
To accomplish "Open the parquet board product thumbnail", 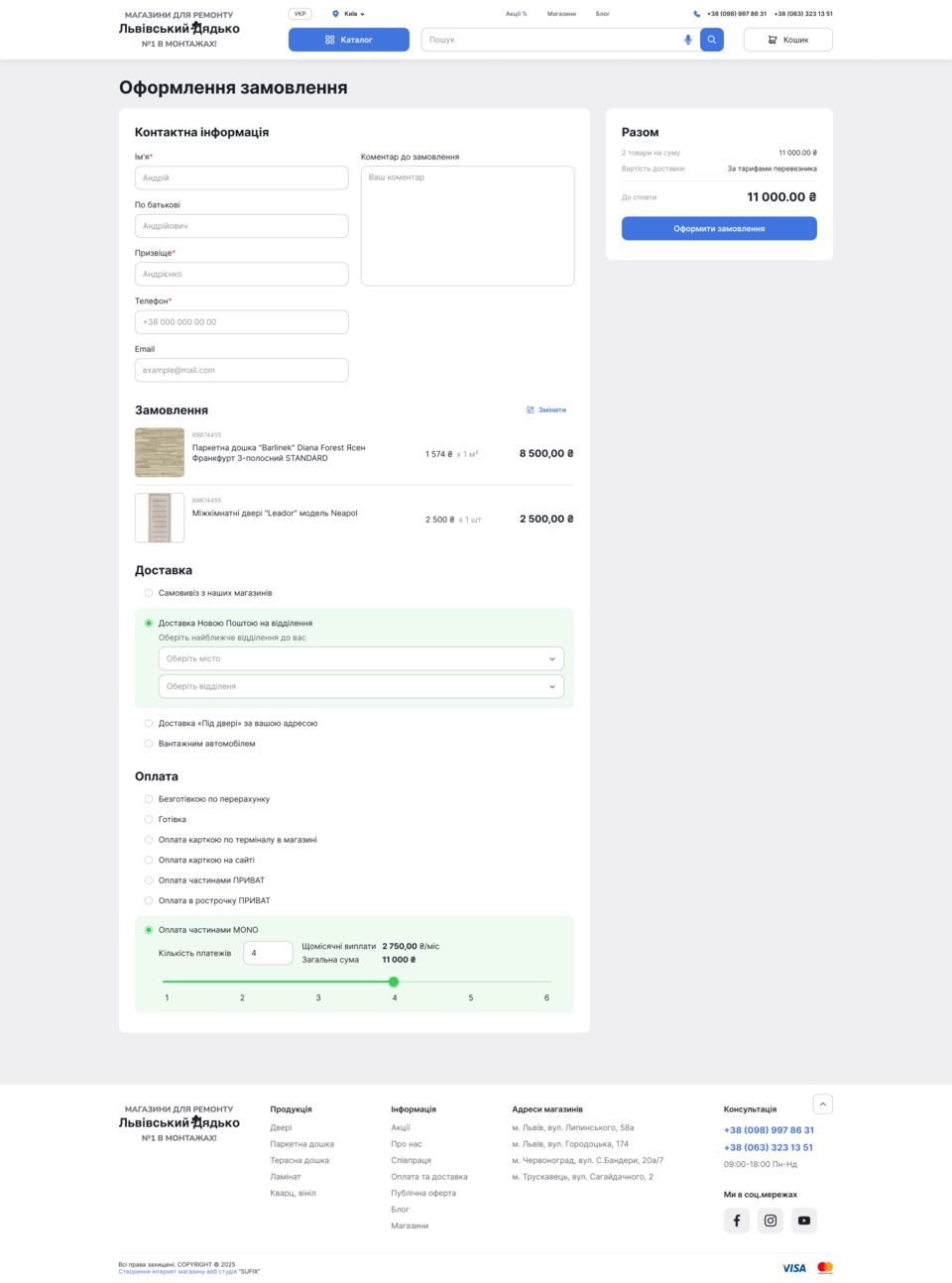I will [x=160, y=452].
